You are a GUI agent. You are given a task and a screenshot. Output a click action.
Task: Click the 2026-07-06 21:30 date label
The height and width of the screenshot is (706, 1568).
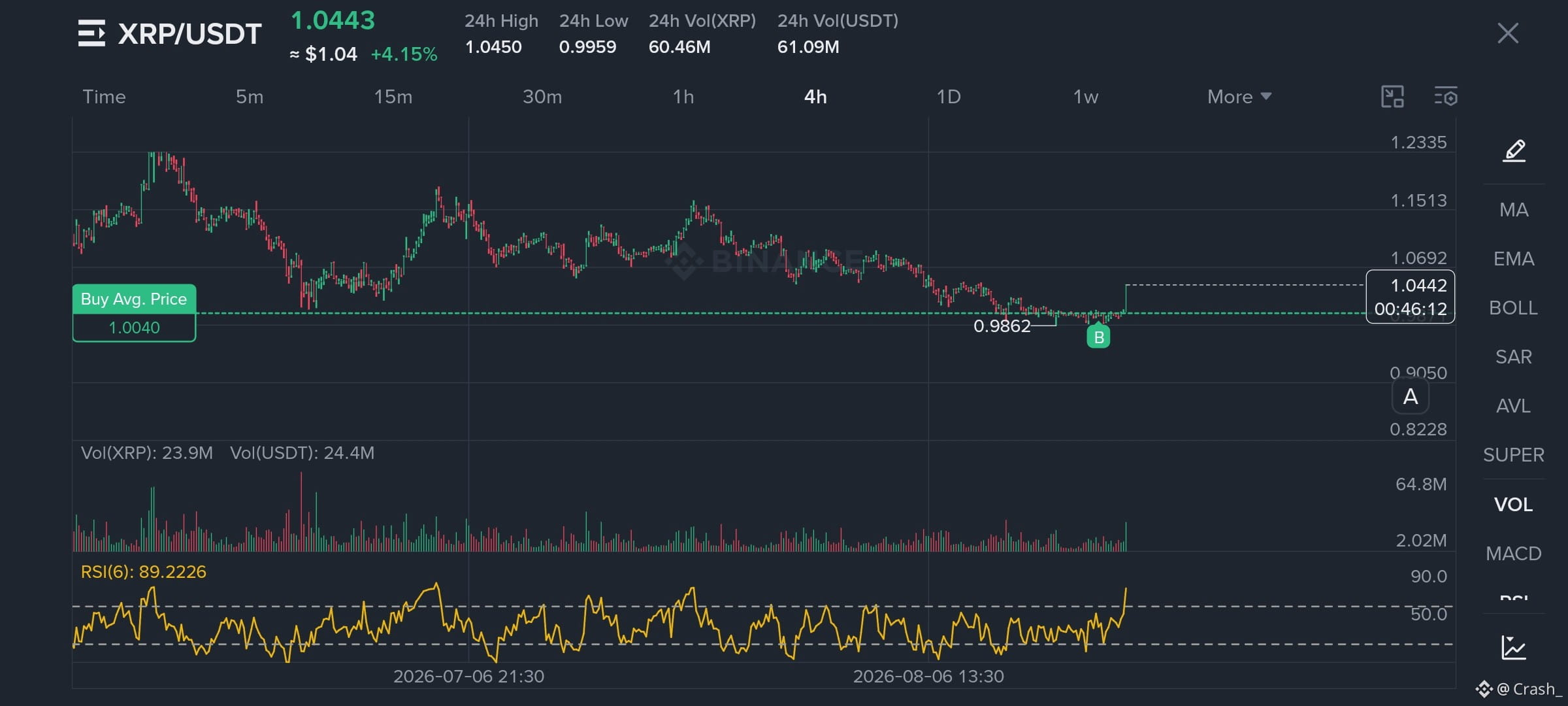pyautogui.click(x=468, y=677)
